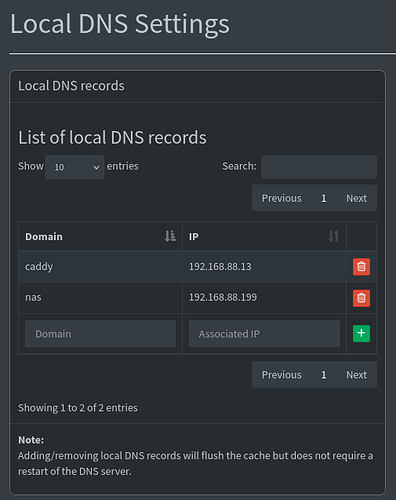Sort by IP column sort icon
This screenshot has height=500, width=396.
[x=334, y=236]
